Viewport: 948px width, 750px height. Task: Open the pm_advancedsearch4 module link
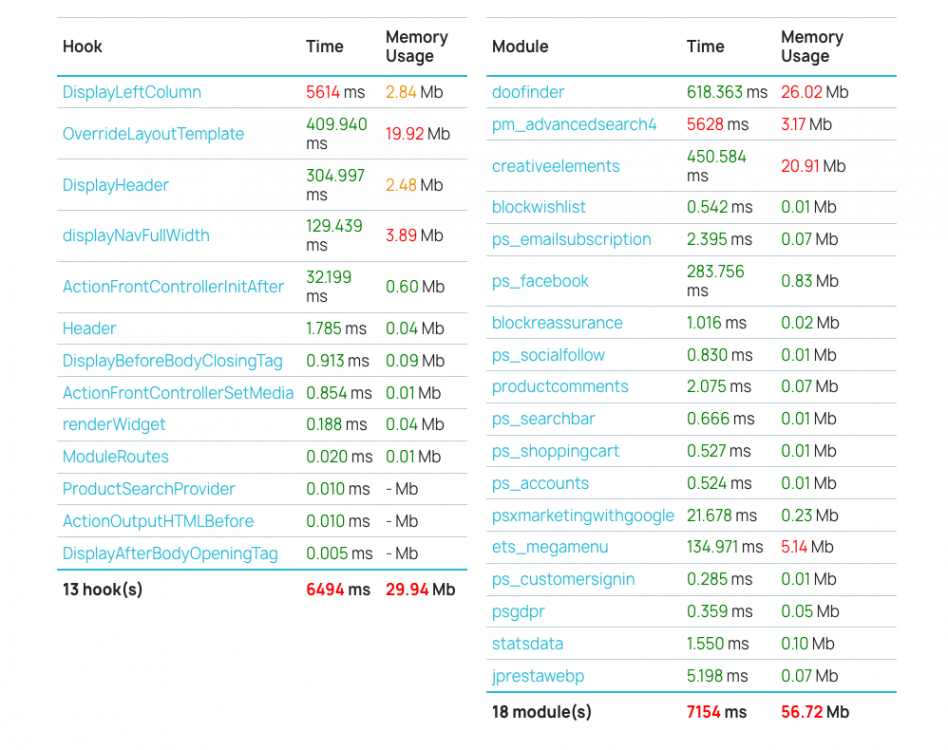tap(574, 124)
